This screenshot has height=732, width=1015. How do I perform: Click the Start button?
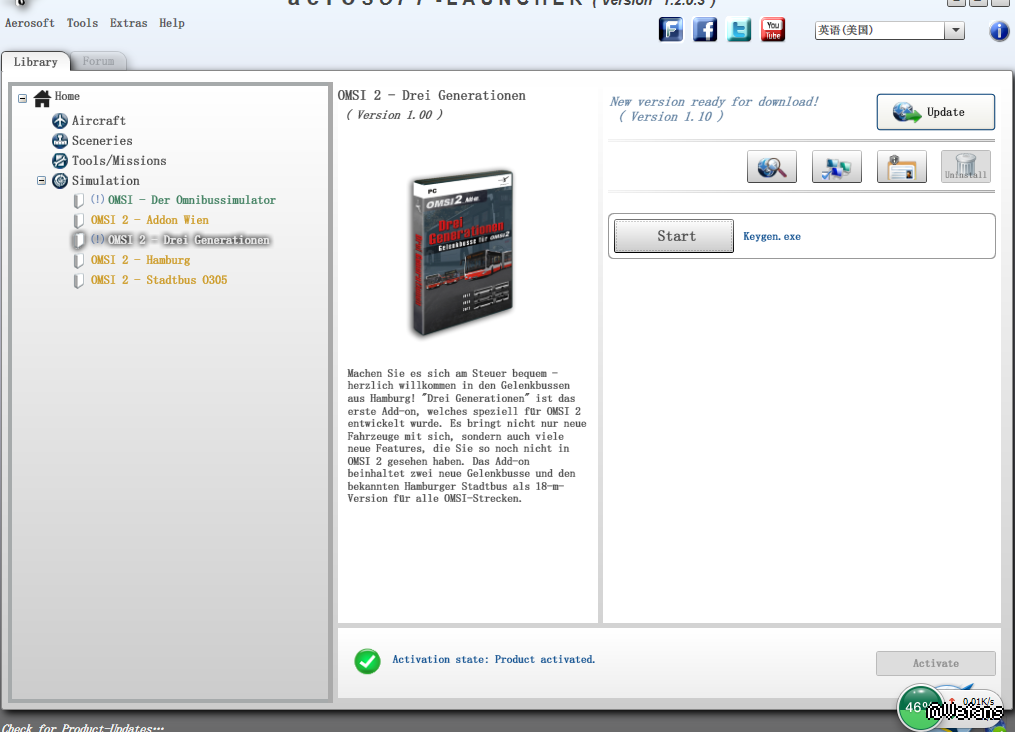(674, 236)
